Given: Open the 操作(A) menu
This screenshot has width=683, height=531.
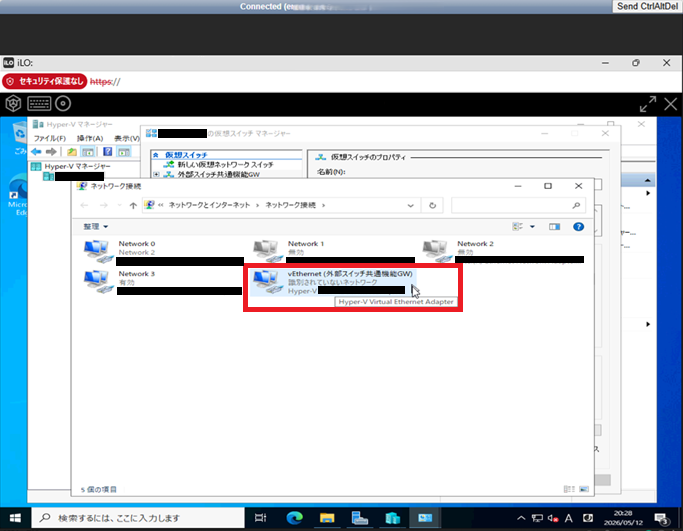Looking at the screenshot, I should tap(90, 138).
